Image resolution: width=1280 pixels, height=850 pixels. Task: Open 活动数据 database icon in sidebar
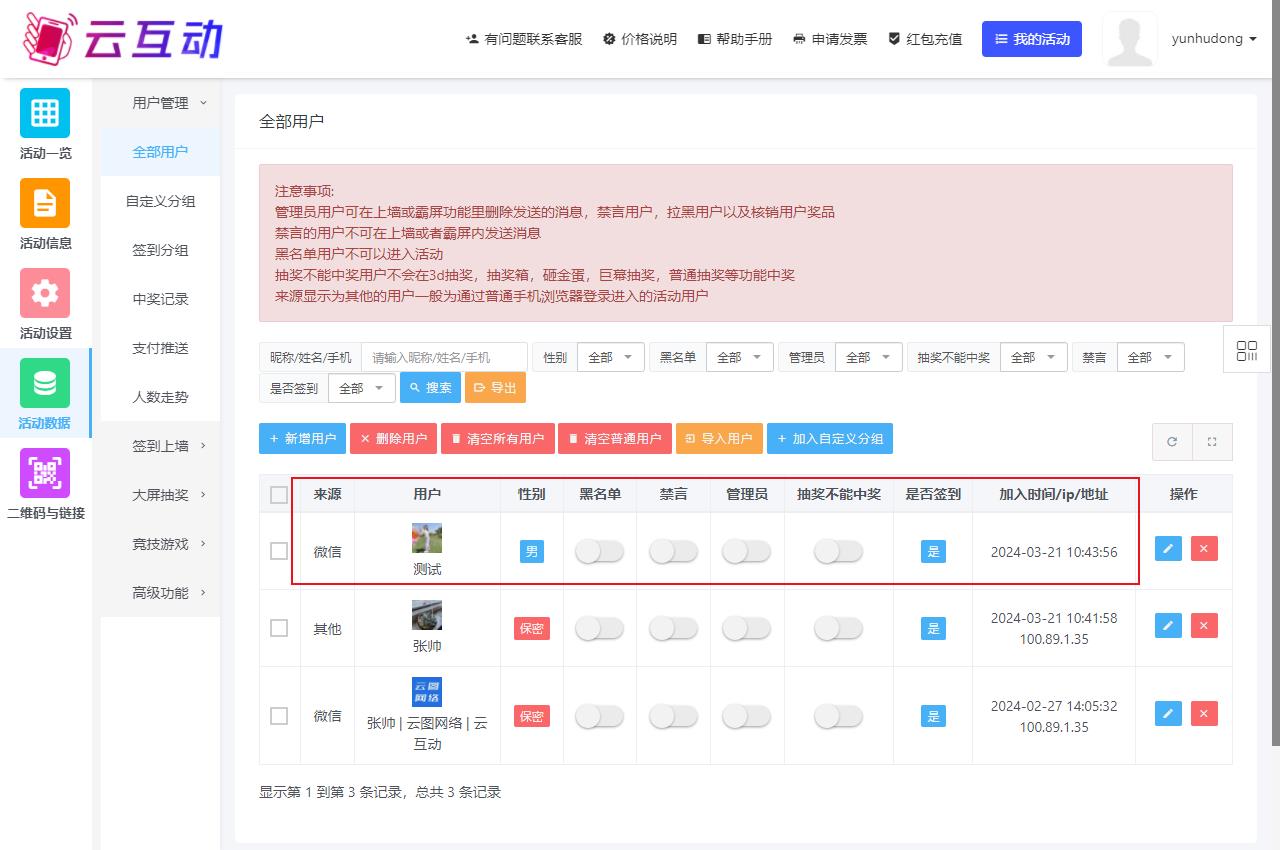(x=45, y=383)
